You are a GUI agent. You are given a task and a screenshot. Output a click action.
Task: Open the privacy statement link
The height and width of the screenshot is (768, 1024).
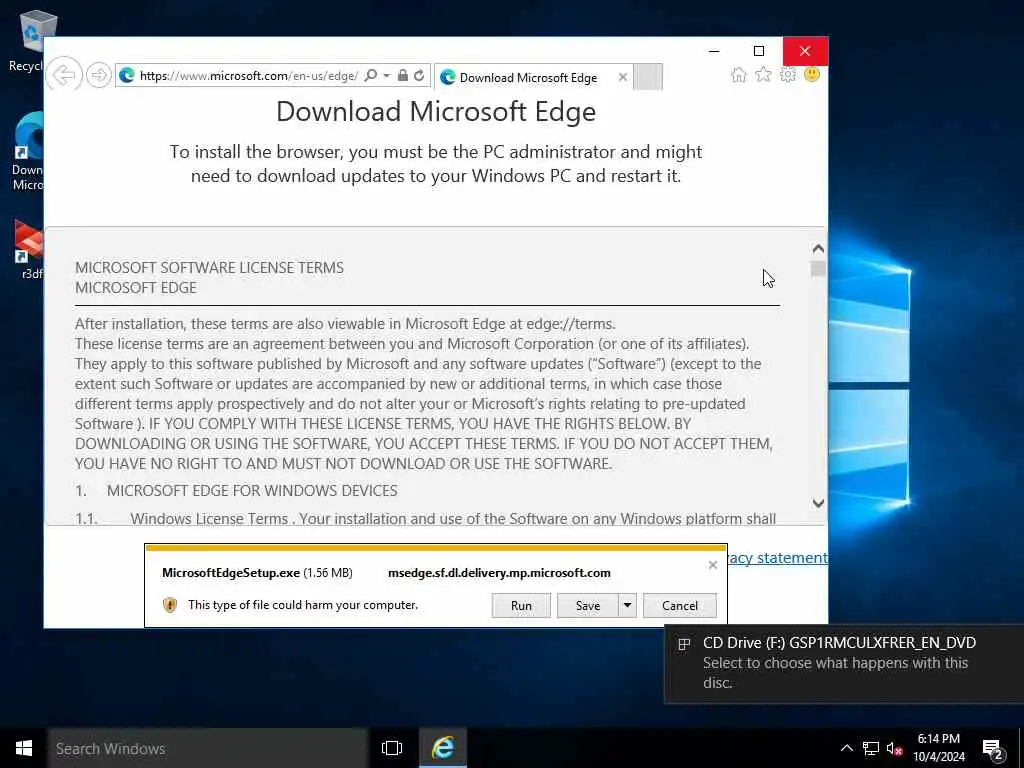pos(777,558)
